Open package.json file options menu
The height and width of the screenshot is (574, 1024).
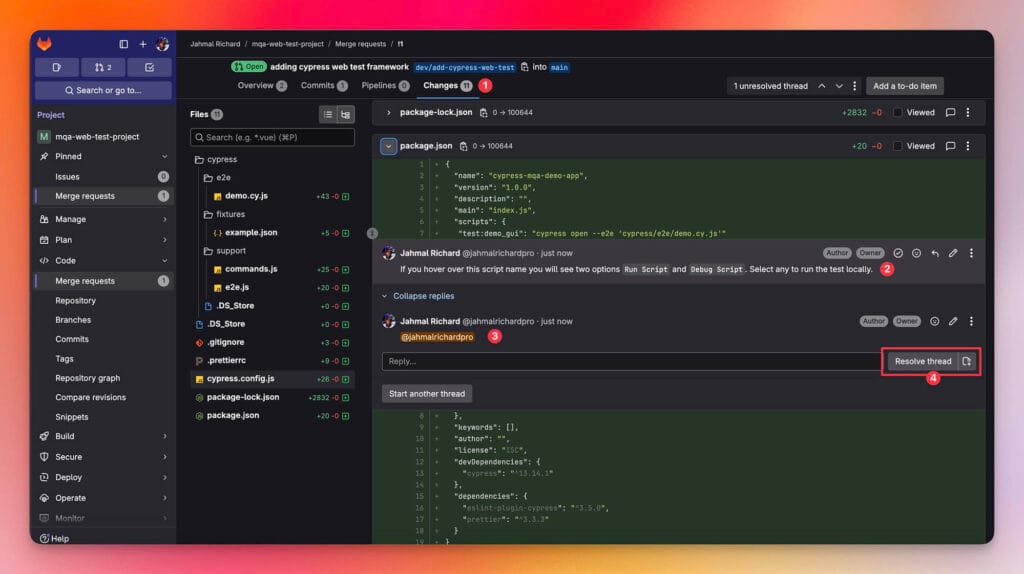(x=968, y=146)
